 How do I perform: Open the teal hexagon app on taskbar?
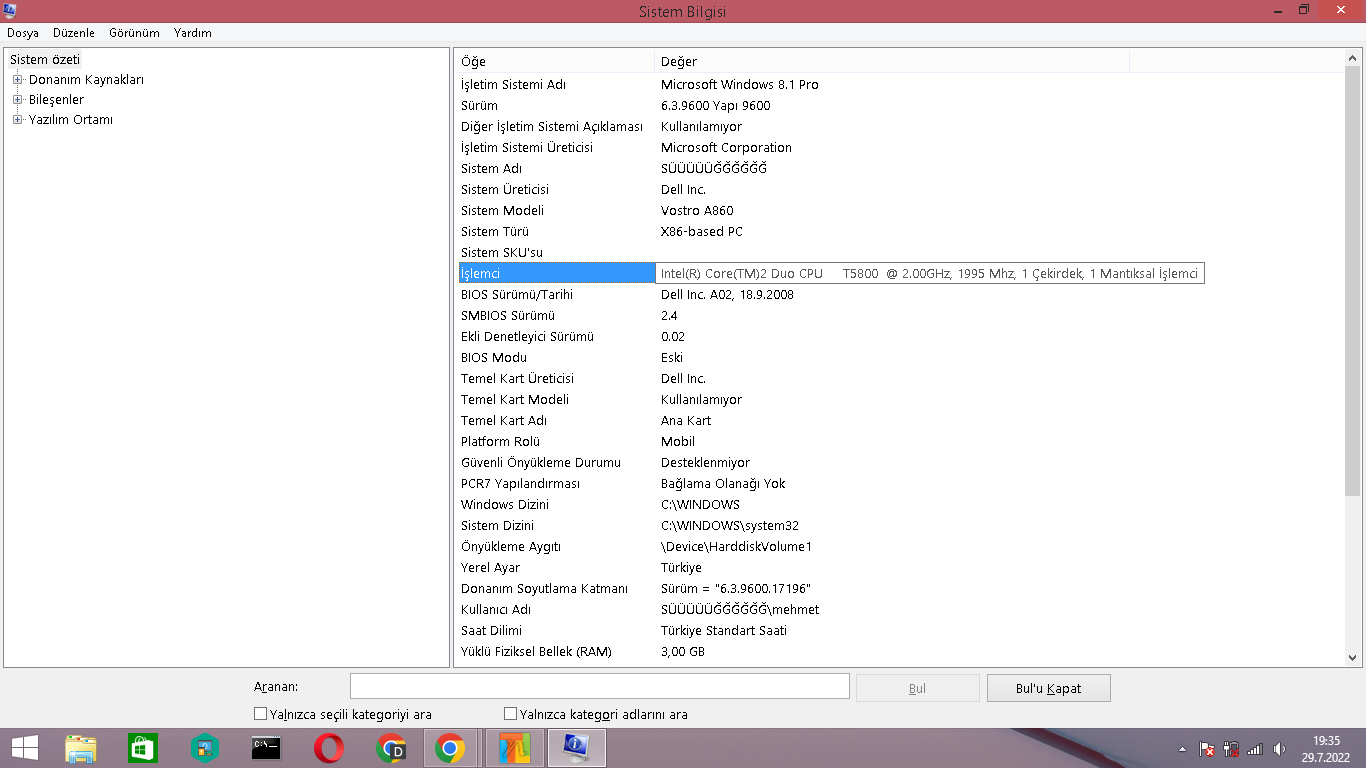205,748
